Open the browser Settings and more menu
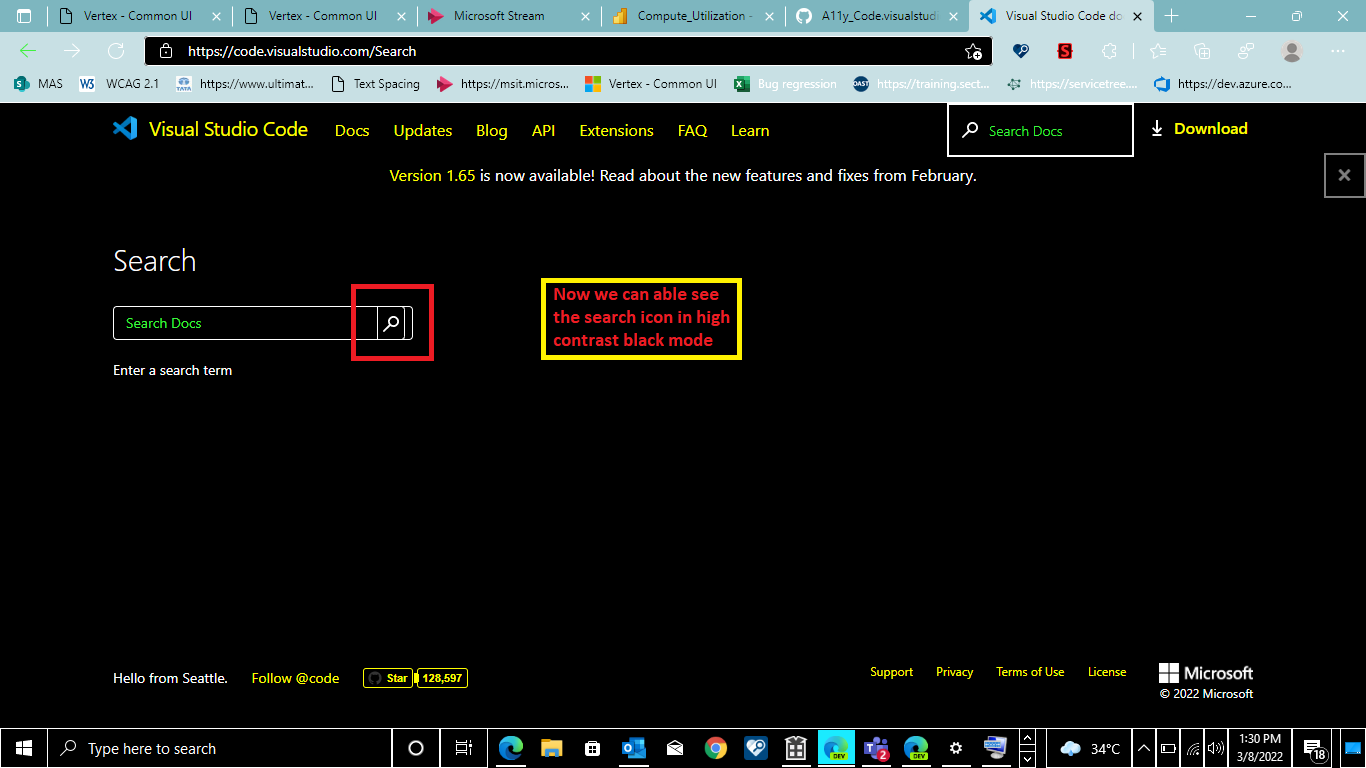Screen dimensions: 1366x768 [1338, 51]
